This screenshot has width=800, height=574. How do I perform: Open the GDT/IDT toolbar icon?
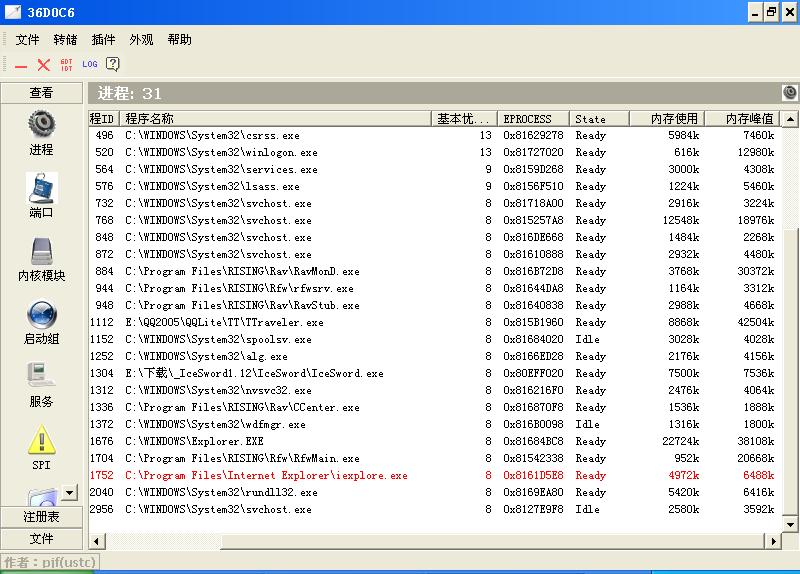[66, 65]
